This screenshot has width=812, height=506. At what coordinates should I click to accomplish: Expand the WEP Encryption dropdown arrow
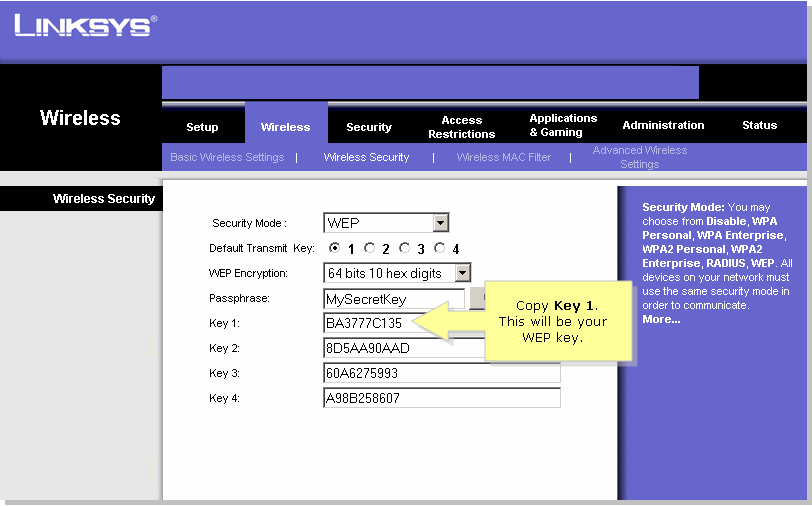(462, 272)
